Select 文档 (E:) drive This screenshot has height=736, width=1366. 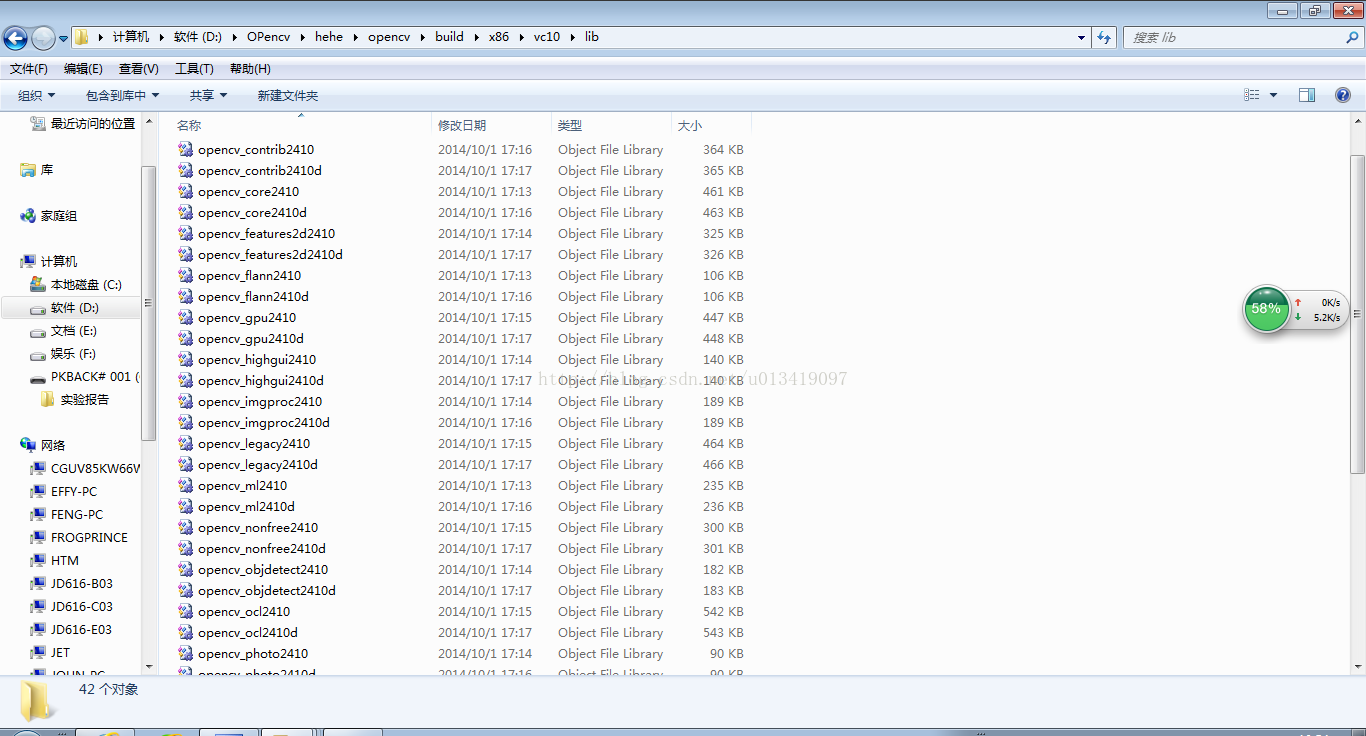63,330
